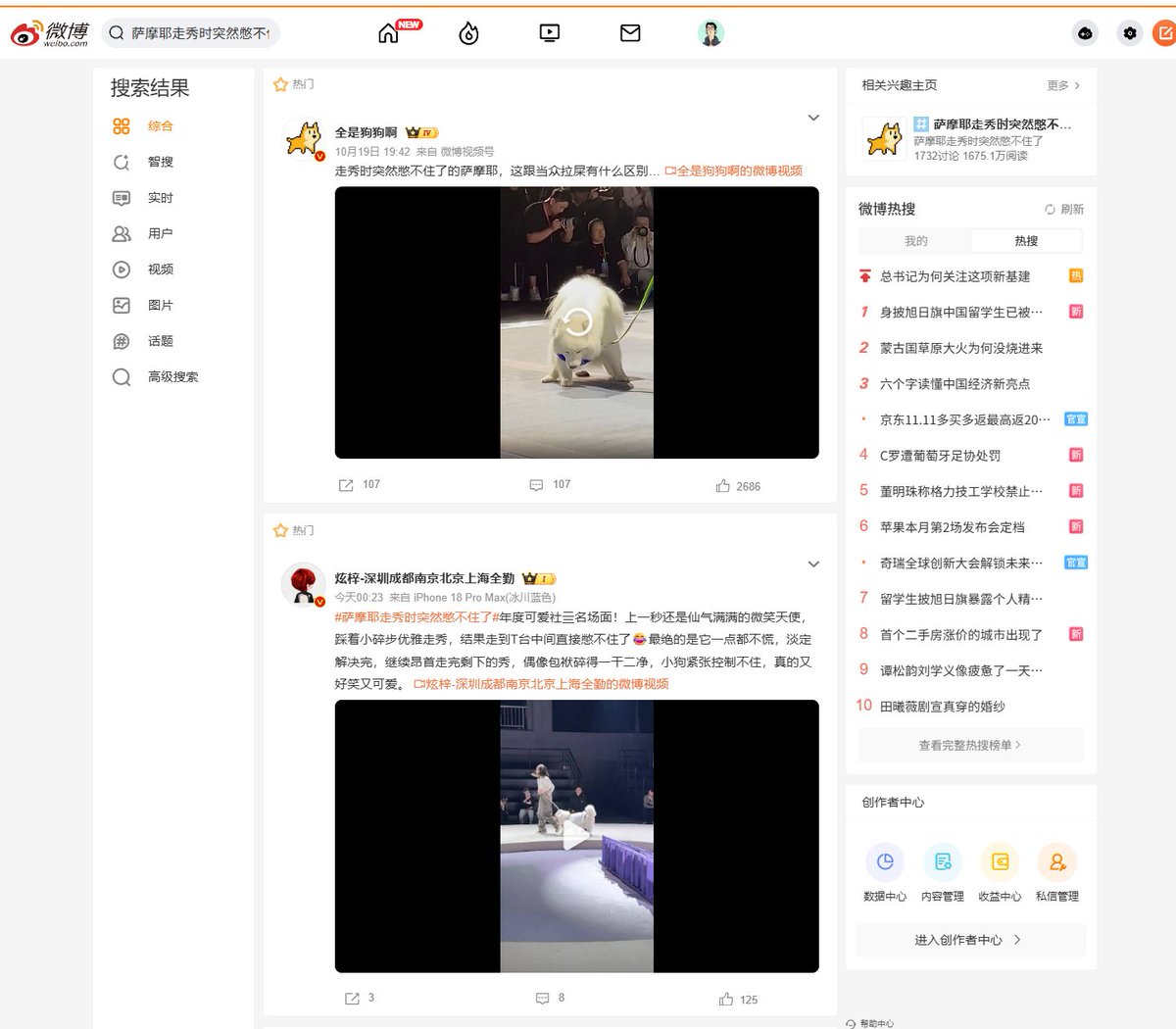Screen dimensions: 1176x1029
Task: Open username 全是狗狗啊
Action: 367,132
